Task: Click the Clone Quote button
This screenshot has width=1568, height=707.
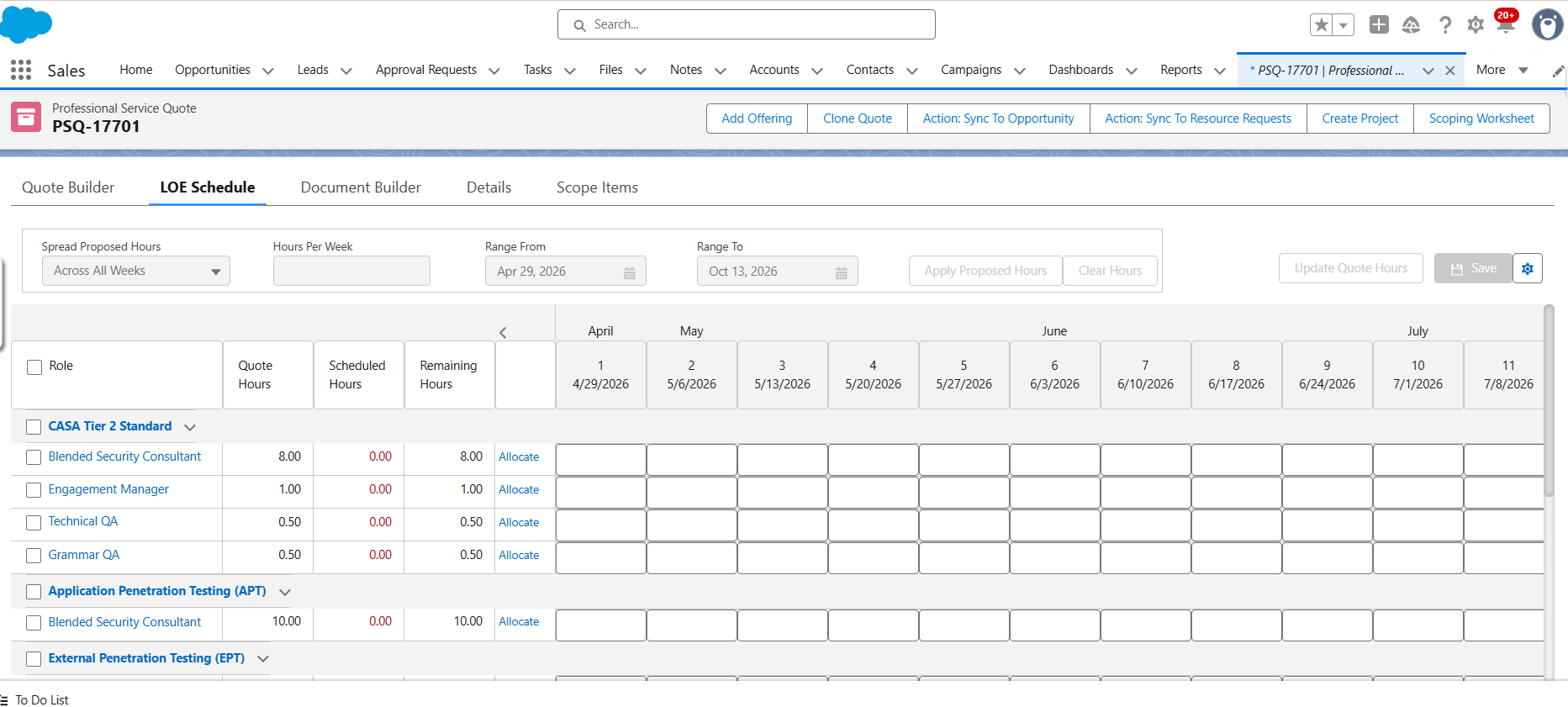Action: [857, 119]
